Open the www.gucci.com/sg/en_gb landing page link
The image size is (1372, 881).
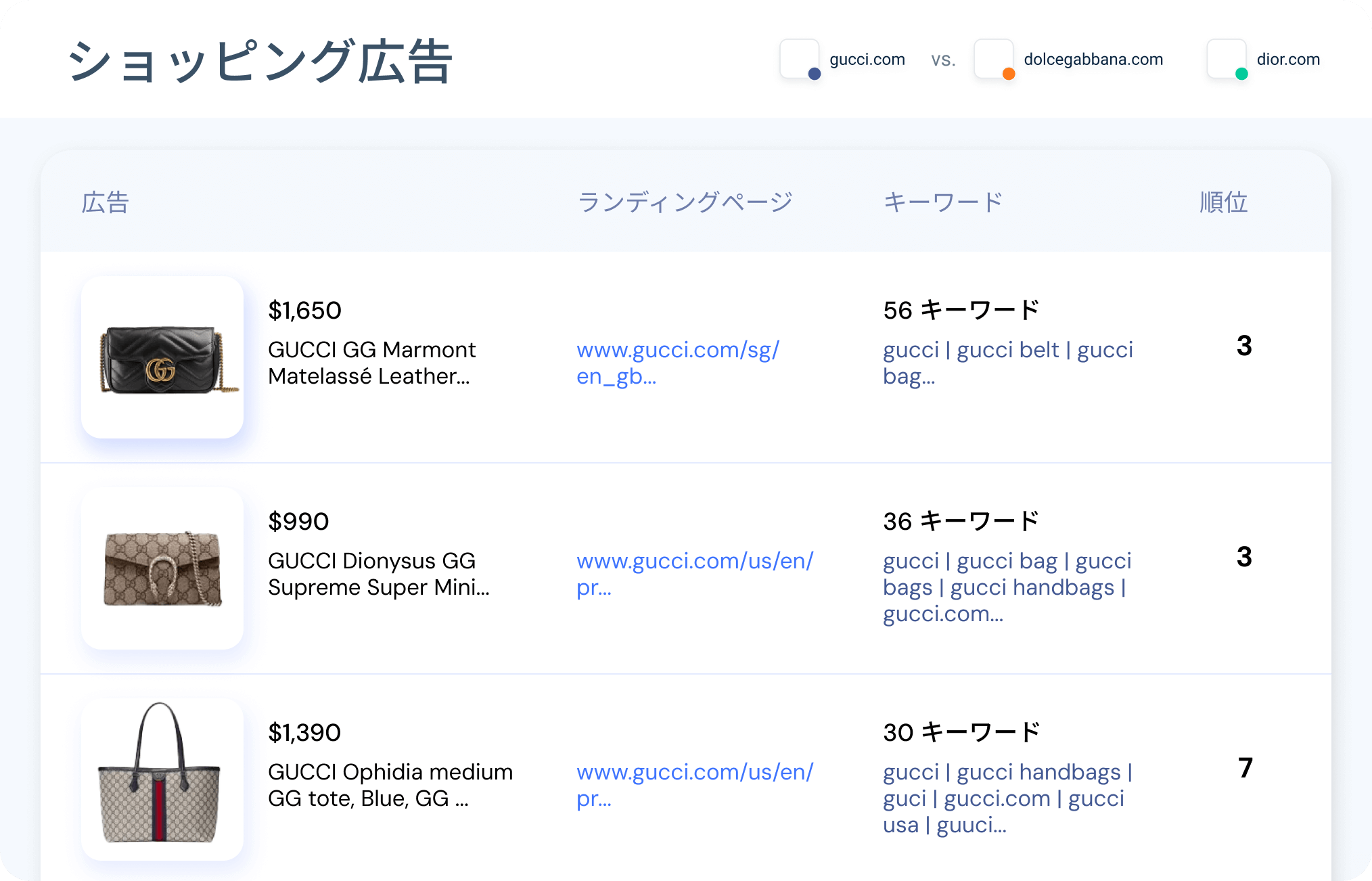click(x=677, y=363)
